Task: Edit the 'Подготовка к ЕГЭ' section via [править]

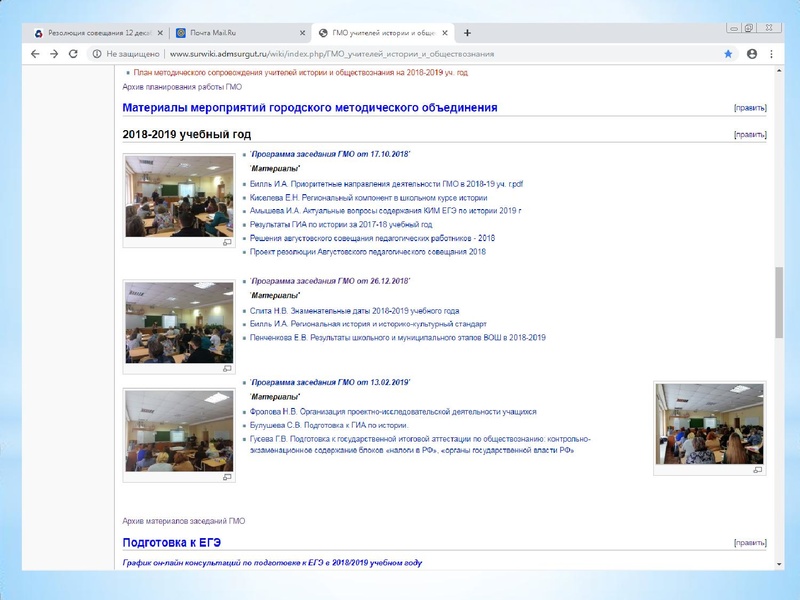Action: (750, 542)
